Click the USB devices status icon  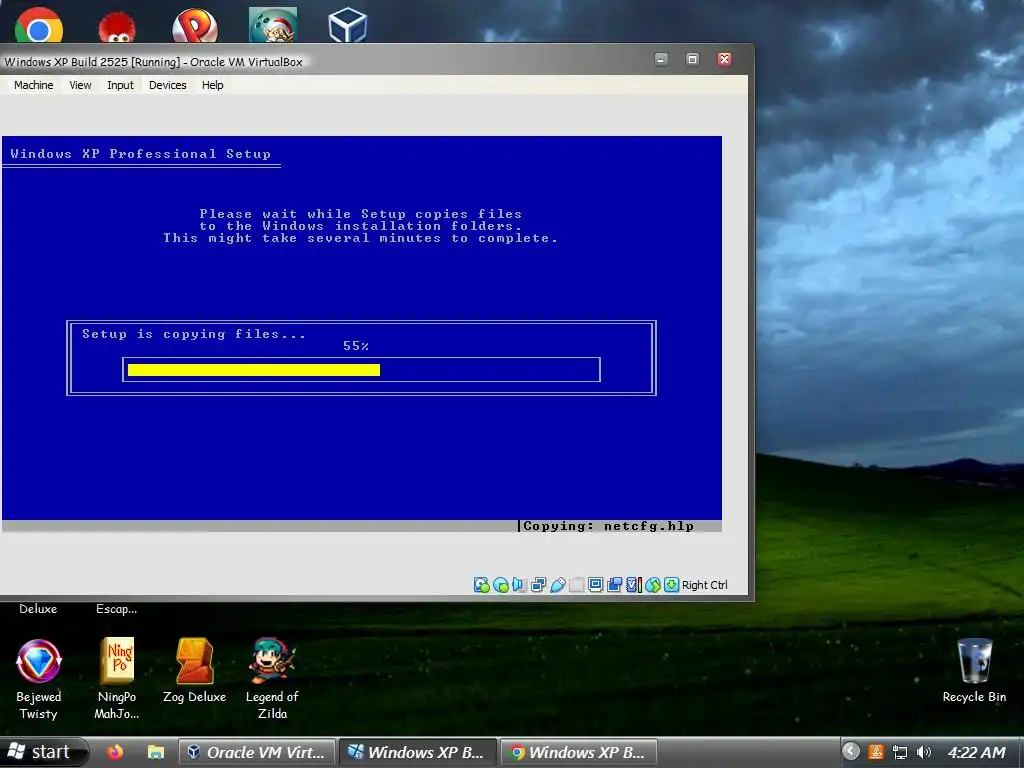click(557, 584)
